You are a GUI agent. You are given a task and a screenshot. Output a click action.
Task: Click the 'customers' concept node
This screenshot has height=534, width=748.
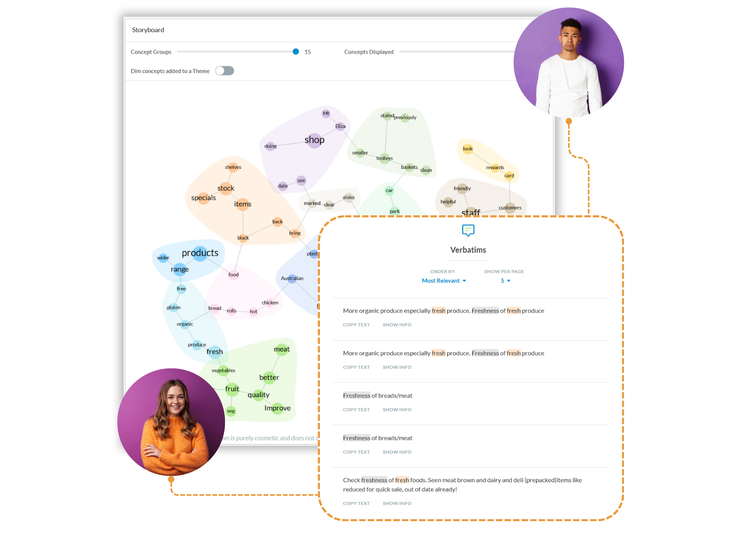tap(510, 208)
